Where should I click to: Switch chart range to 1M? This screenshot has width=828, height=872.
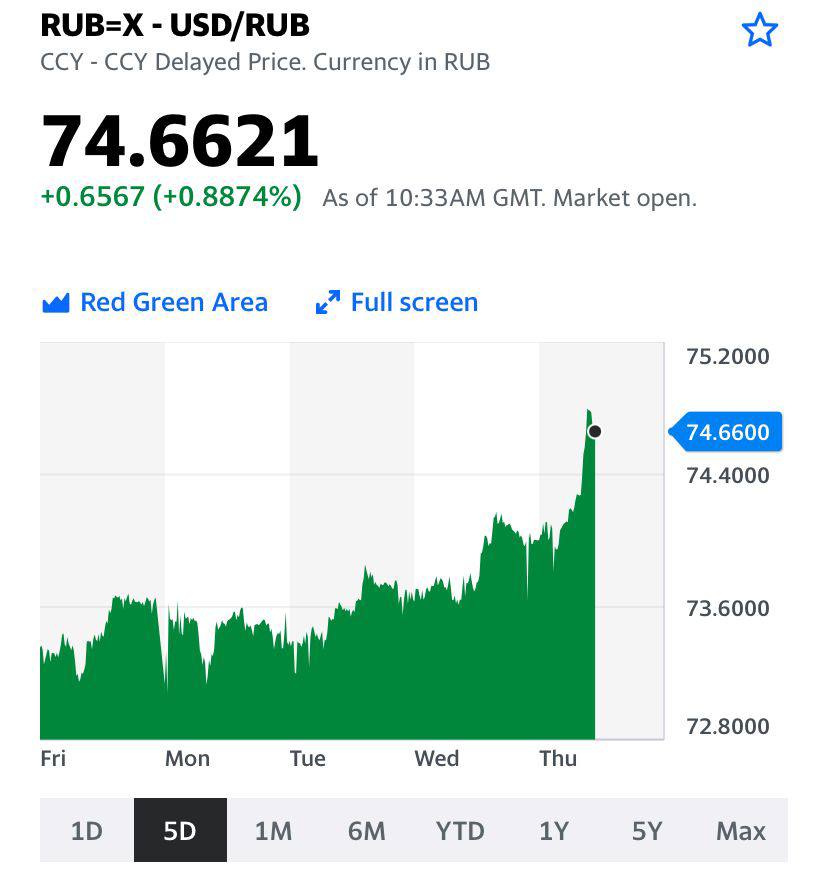pos(274,830)
